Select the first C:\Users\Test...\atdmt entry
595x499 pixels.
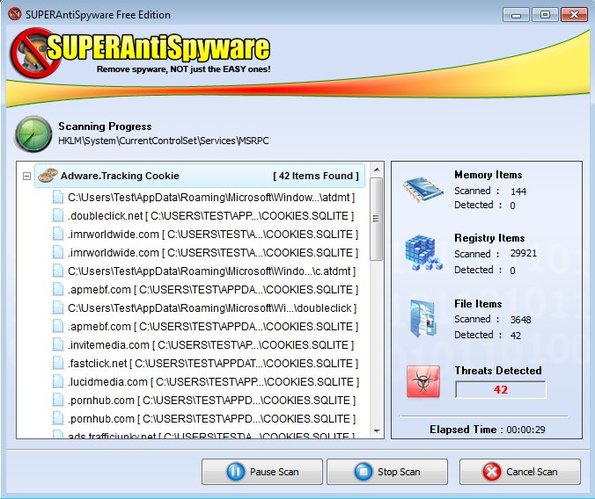[211, 197]
